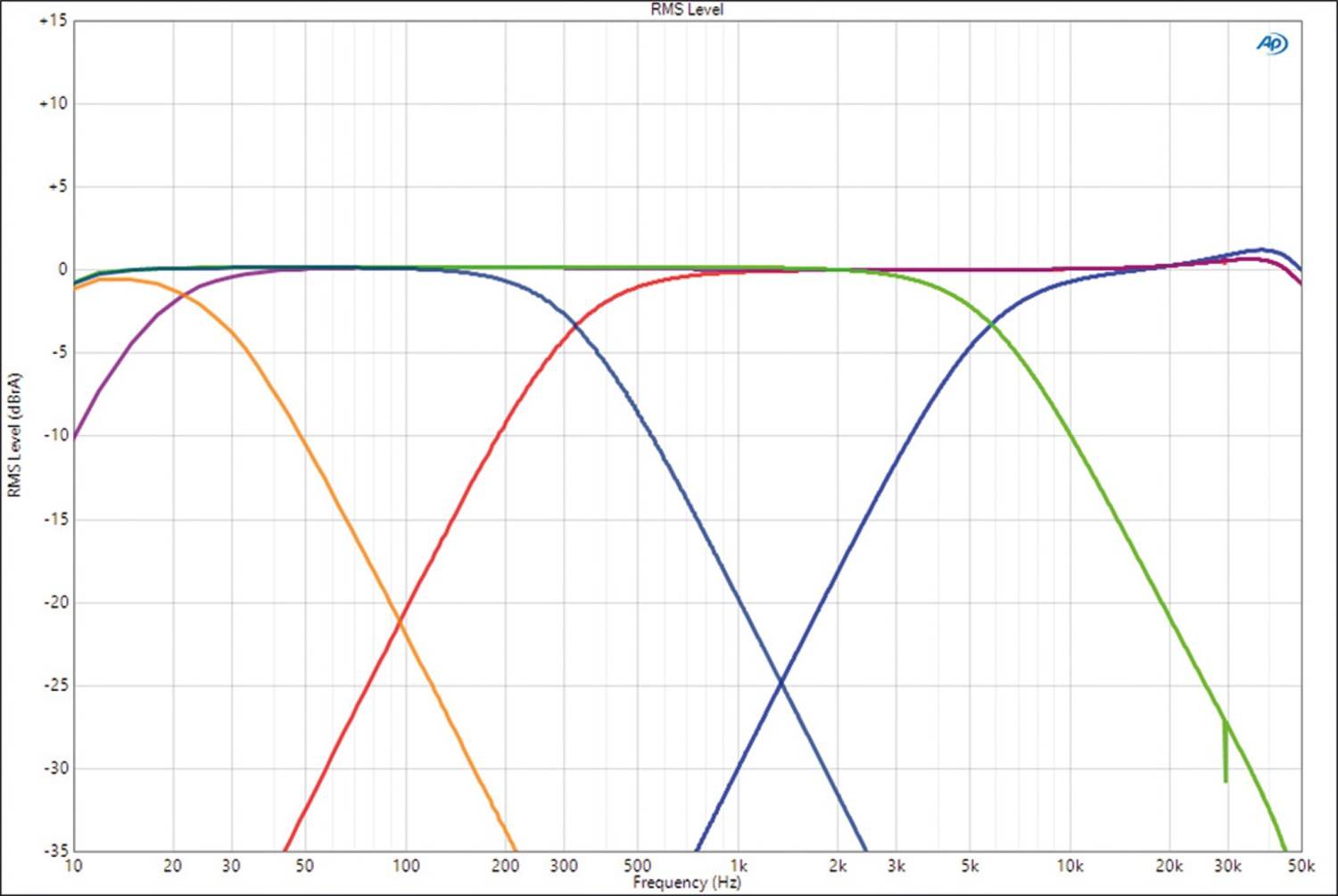
Task: Click the '5k' frequency tick label
Action: (x=970, y=866)
